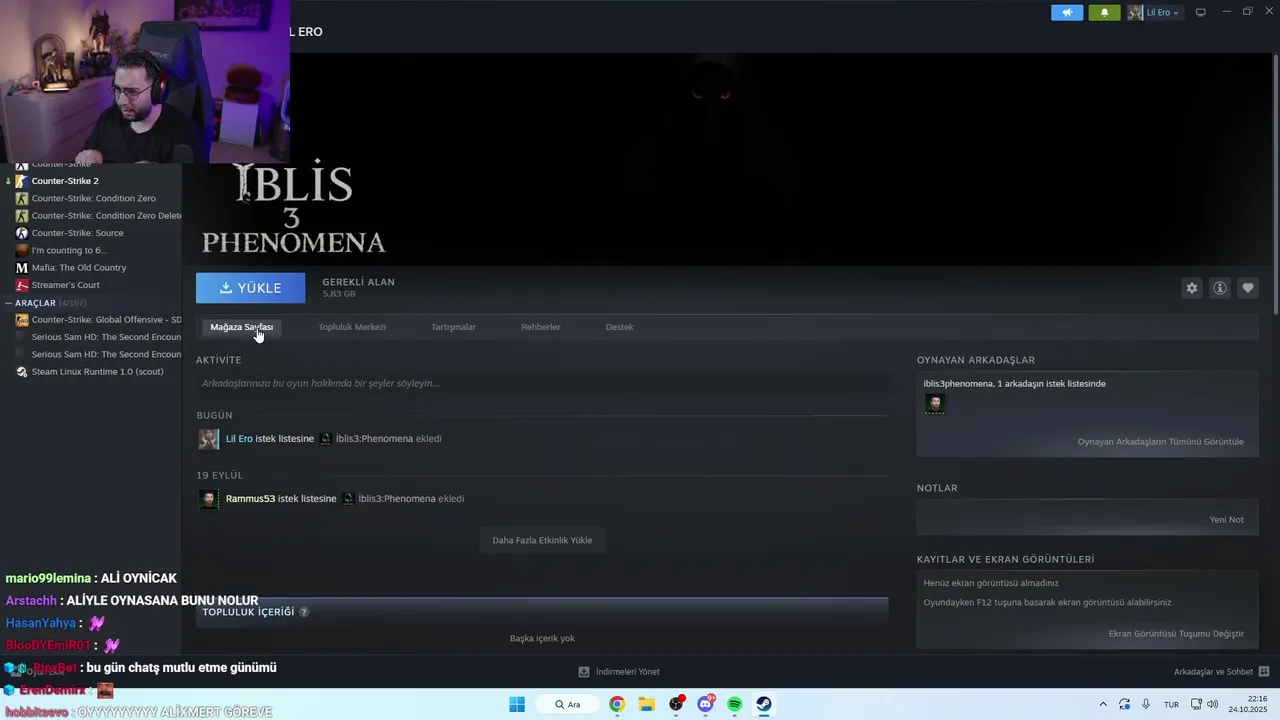This screenshot has height=720, width=1280.
Task: Select Mafia: The Old Country
Action: click(79, 267)
